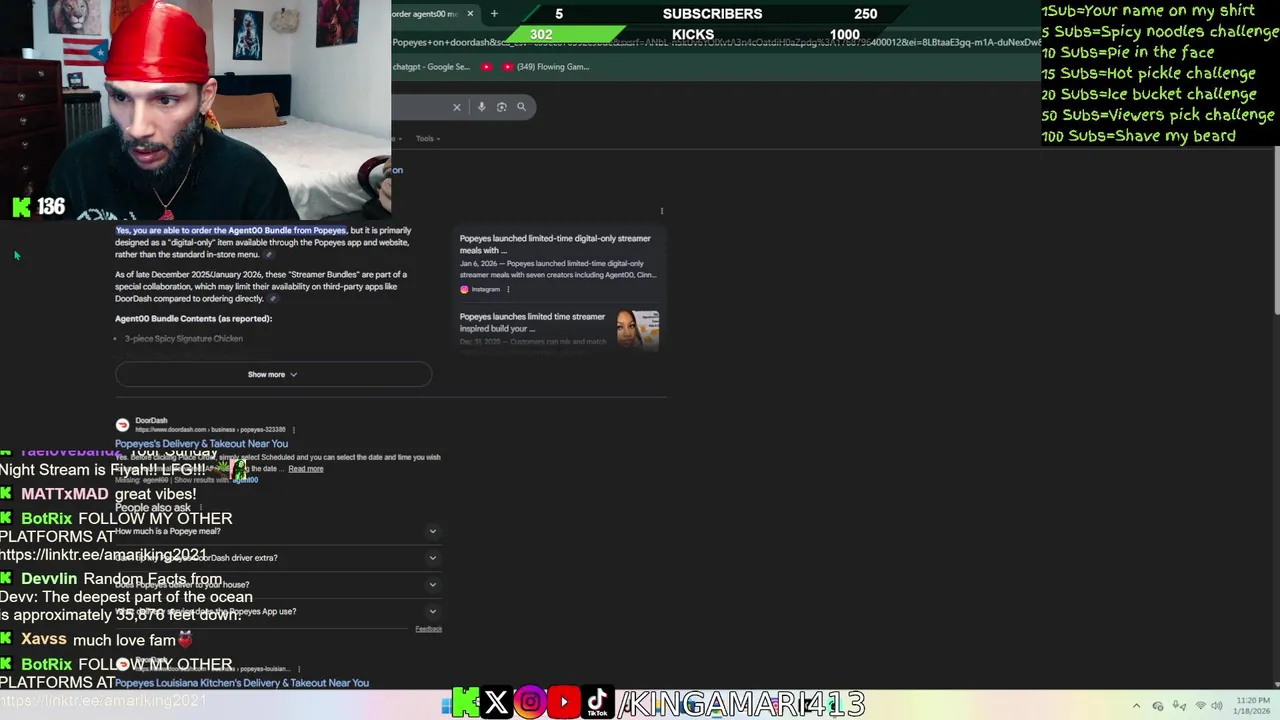The height and width of the screenshot is (720, 1280).
Task: Open Instagram source options three dots
Action: point(508,290)
